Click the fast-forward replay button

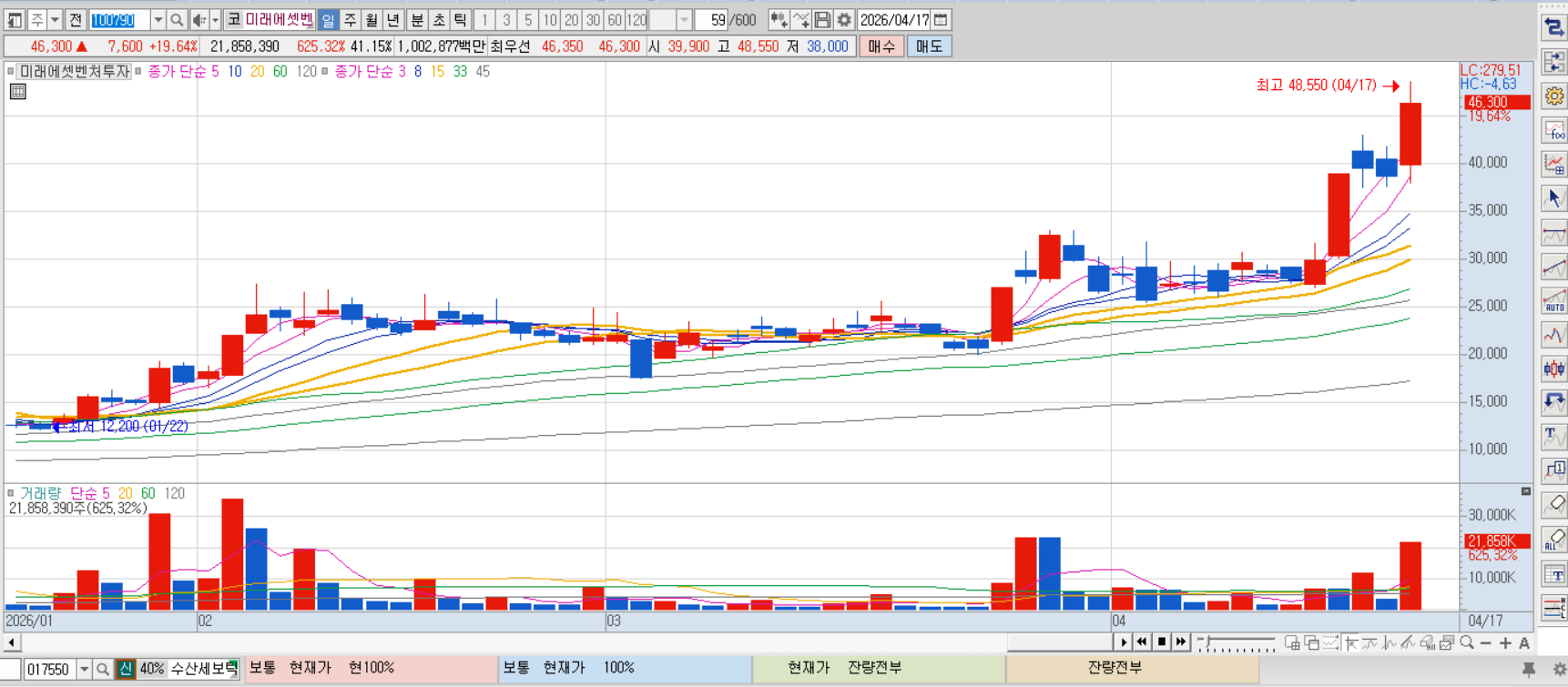click(1181, 642)
